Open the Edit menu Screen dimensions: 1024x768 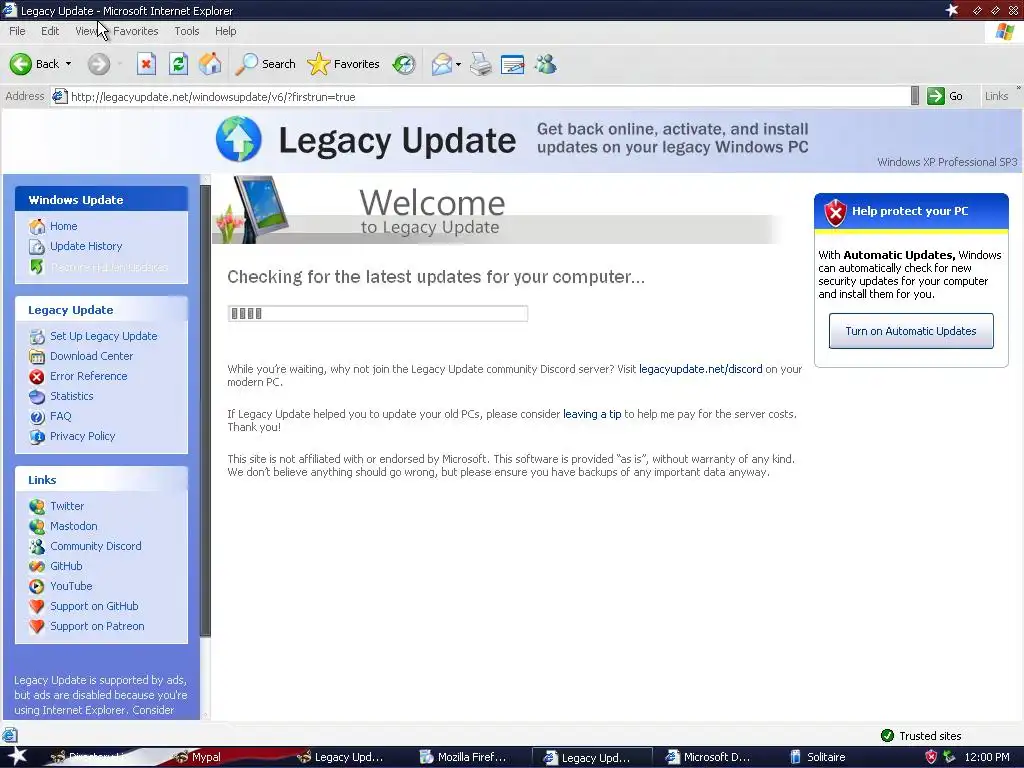tap(50, 31)
